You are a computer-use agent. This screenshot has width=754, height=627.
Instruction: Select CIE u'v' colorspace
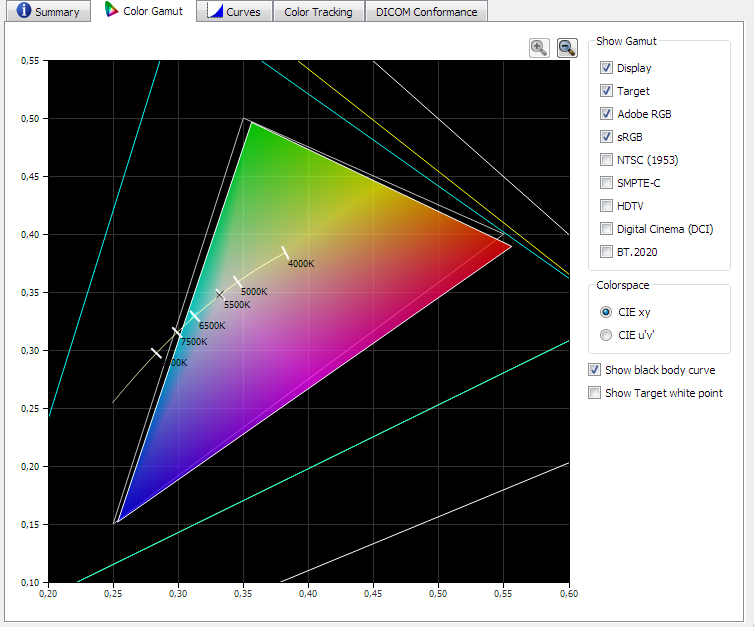pyautogui.click(x=606, y=335)
